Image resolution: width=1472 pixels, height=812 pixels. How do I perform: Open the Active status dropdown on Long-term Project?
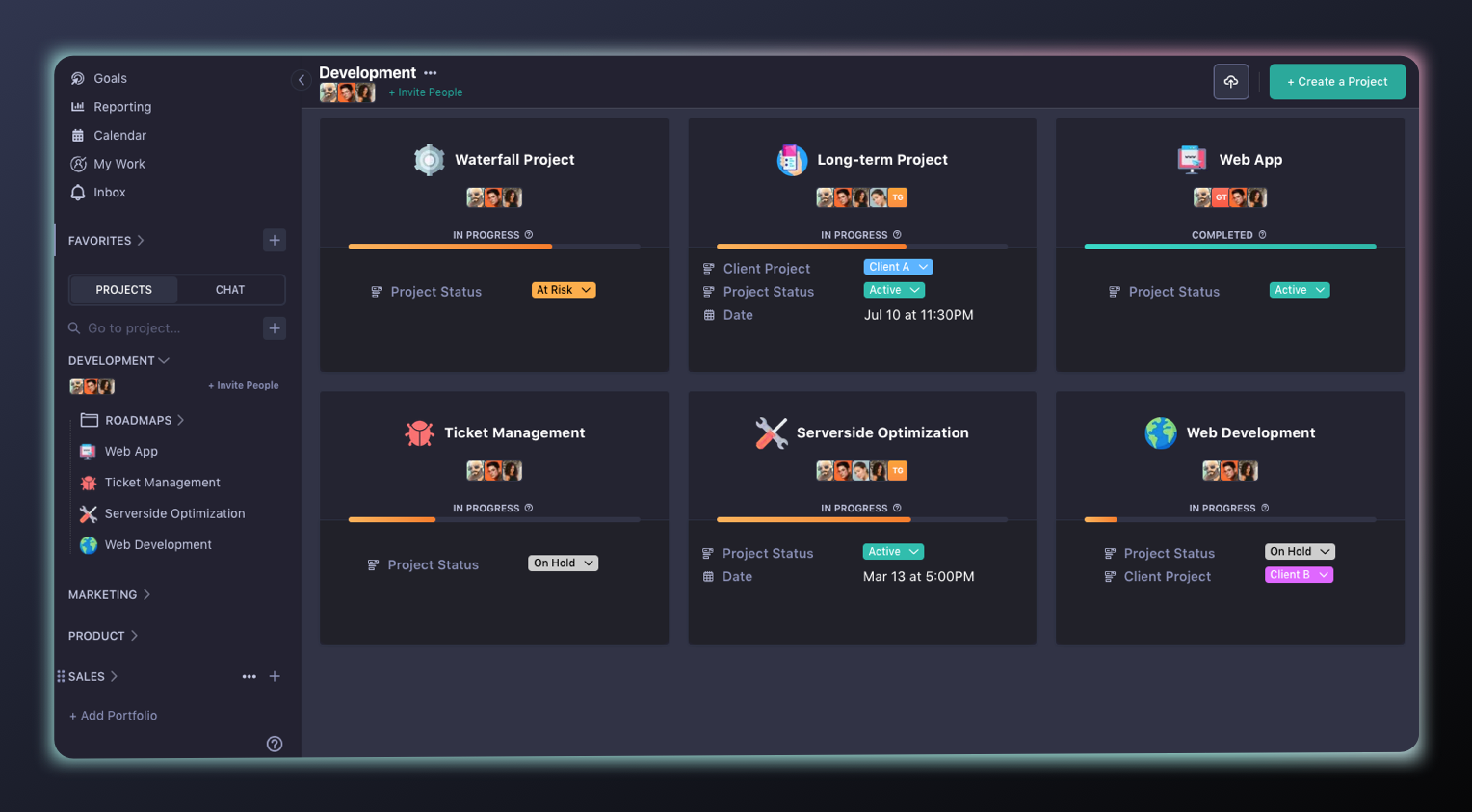tap(894, 290)
